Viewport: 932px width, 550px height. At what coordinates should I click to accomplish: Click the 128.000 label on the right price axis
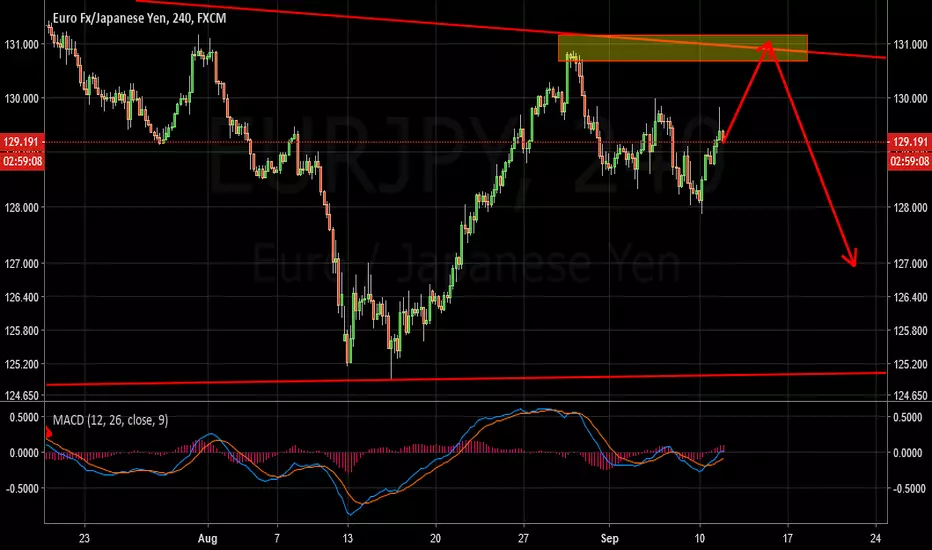(x=910, y=208)
